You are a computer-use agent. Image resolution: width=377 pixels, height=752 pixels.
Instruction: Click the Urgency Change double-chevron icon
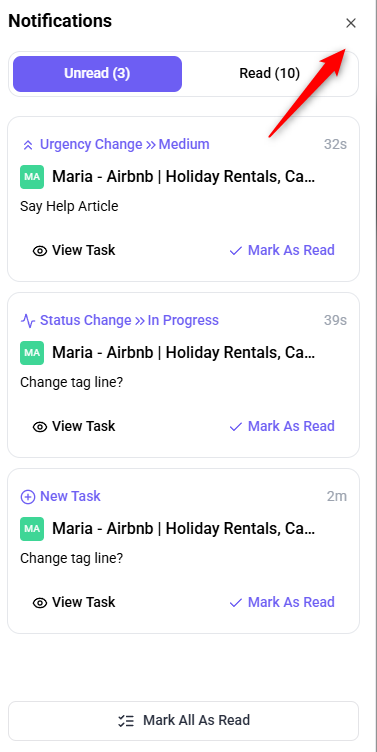tap(28, 145)
